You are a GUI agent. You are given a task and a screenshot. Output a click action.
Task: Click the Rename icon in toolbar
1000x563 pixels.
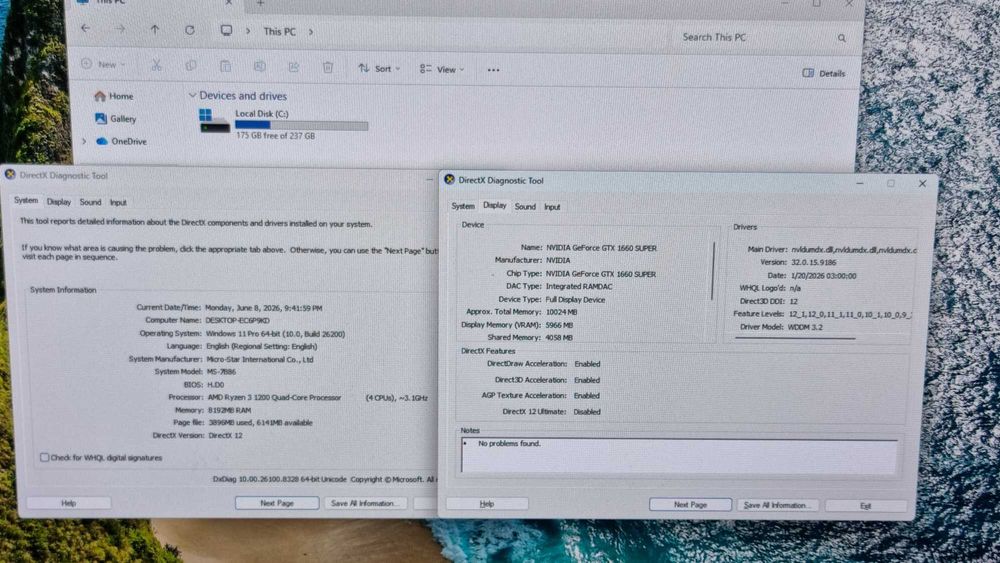260,66
